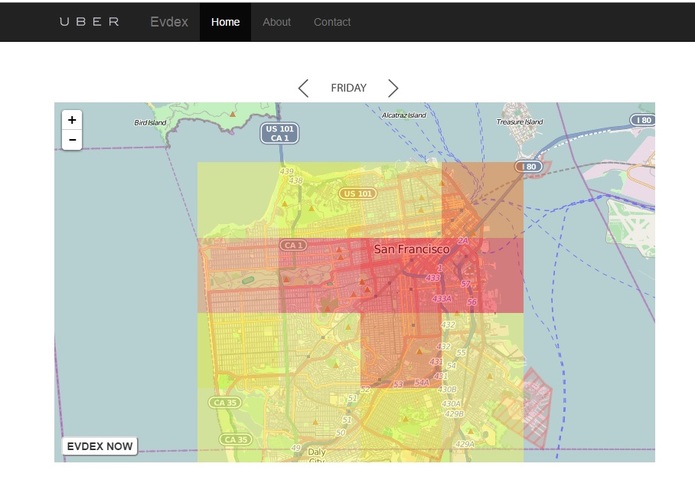695x494 pixels.
Task: Click the Treasure Island label
Action: 519,121
